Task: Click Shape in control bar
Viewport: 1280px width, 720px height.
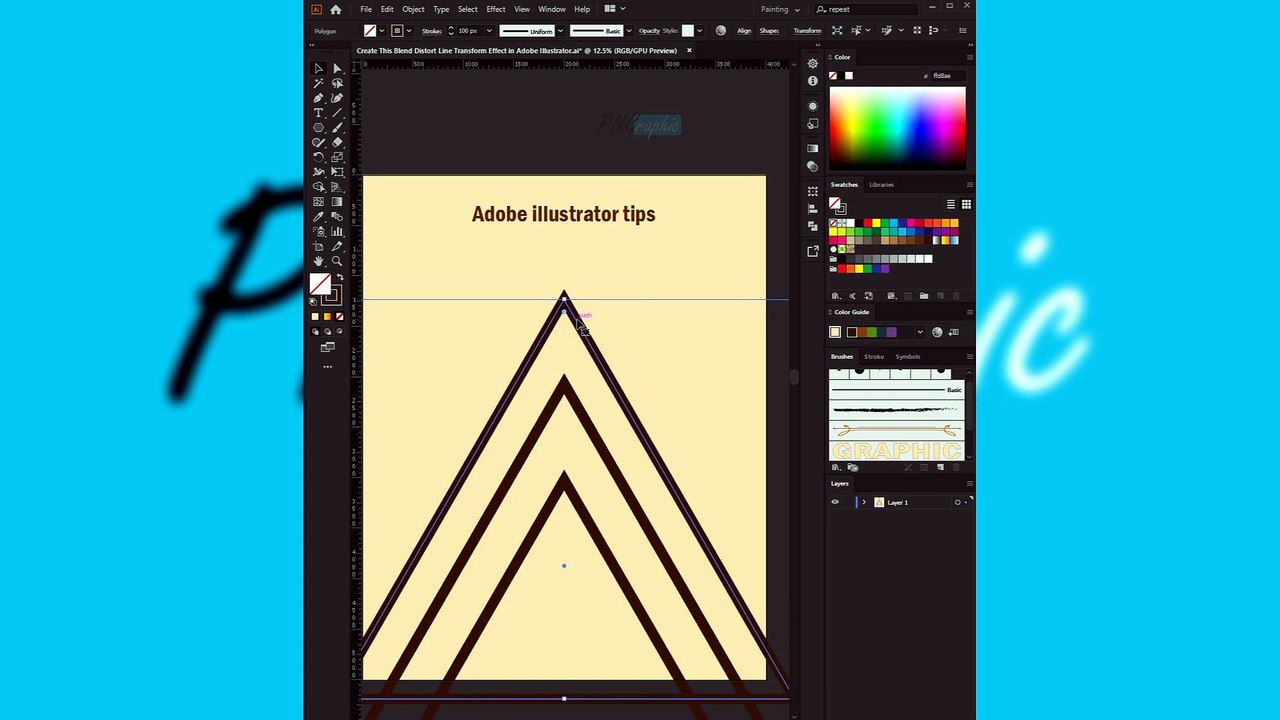Action: pyautogui.click(x=769, y=31)
